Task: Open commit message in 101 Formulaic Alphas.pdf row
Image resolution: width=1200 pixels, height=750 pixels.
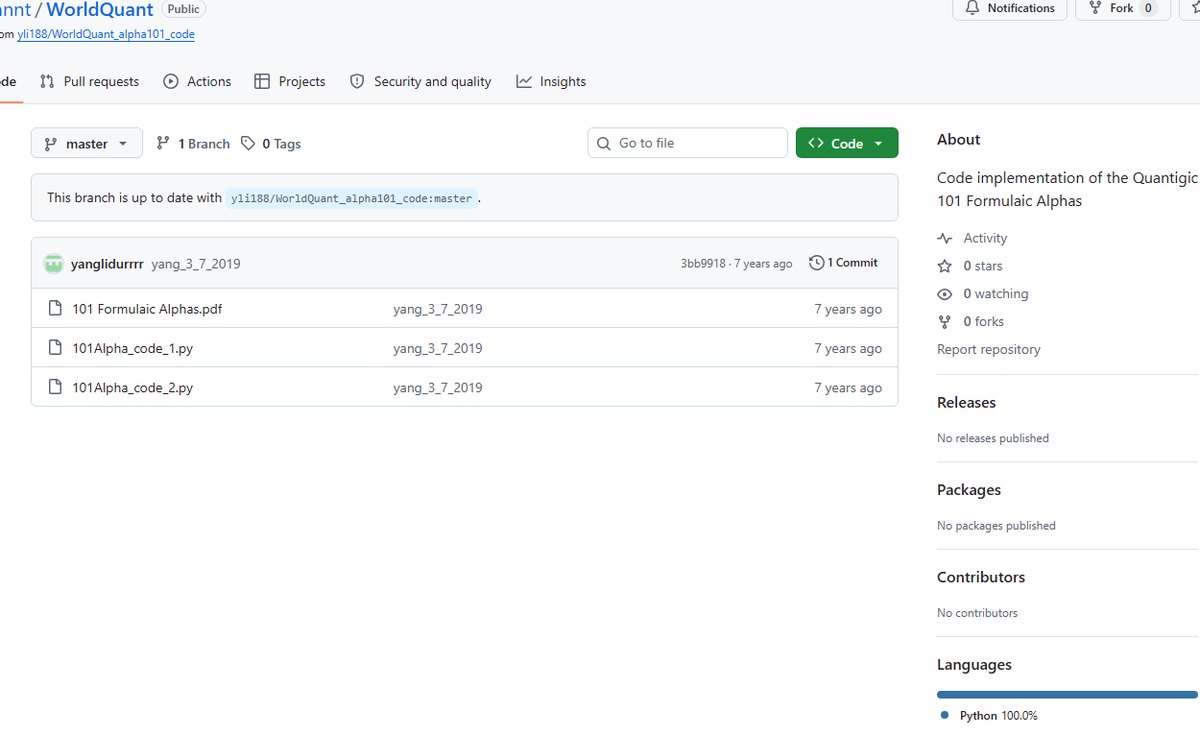Action: coord(438,309)
